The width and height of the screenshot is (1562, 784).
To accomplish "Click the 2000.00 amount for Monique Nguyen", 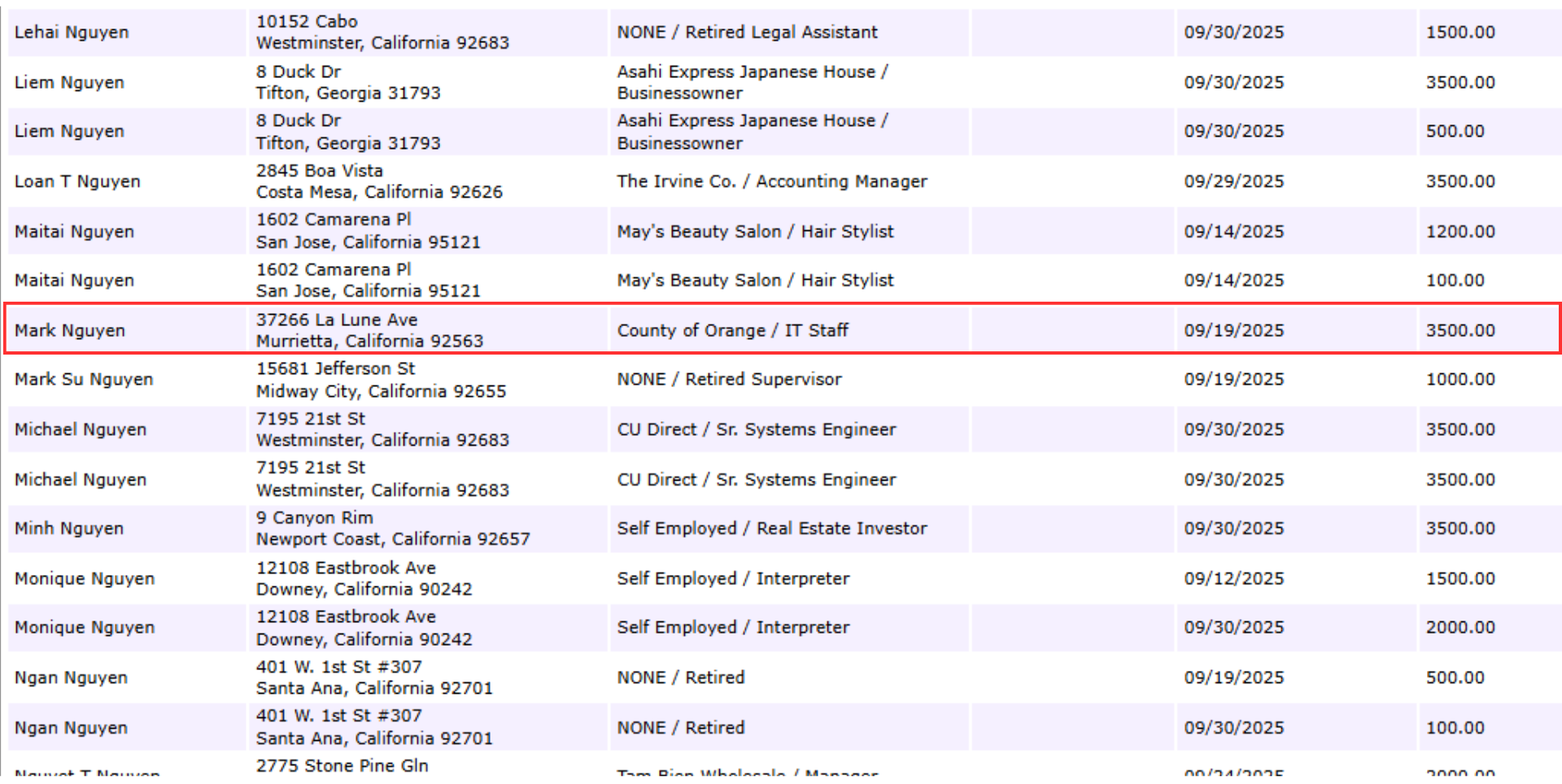I will 1459,628.
